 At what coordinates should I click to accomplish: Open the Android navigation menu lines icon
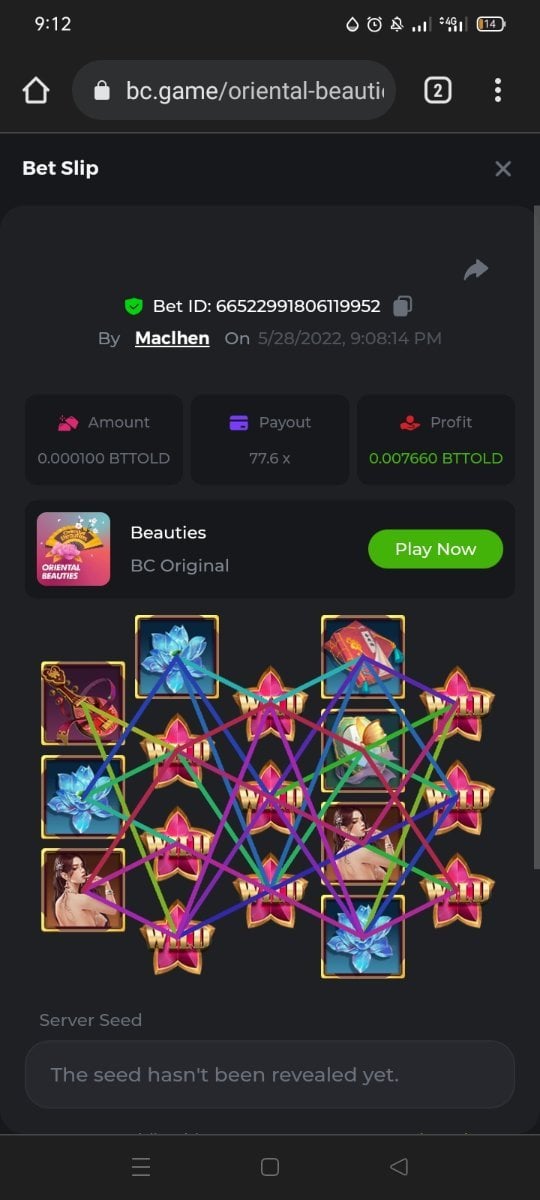coord(141,1167)
